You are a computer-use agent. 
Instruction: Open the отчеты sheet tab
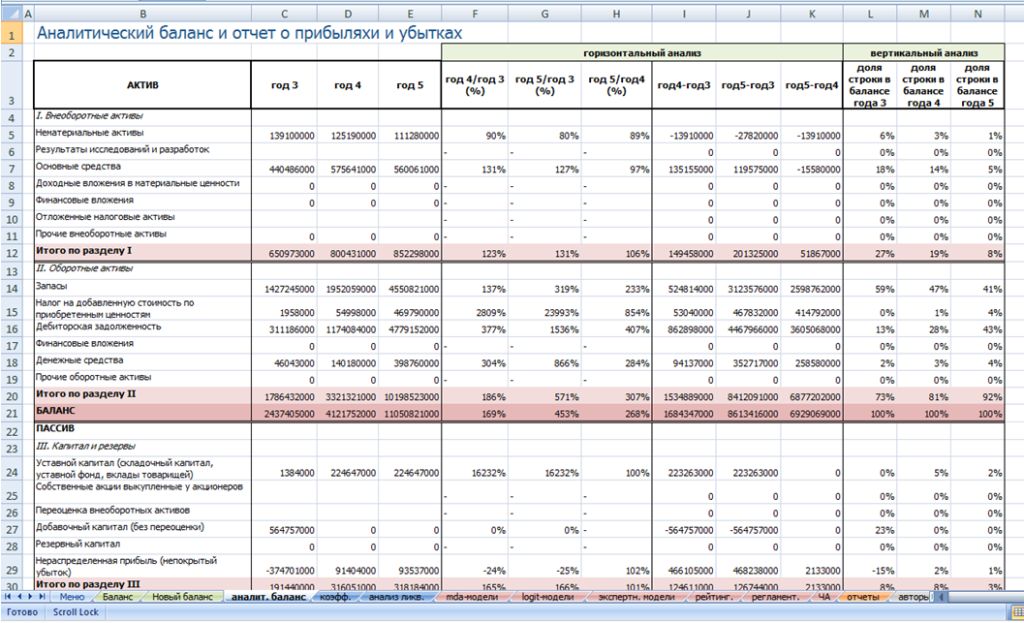coord(863,596)
